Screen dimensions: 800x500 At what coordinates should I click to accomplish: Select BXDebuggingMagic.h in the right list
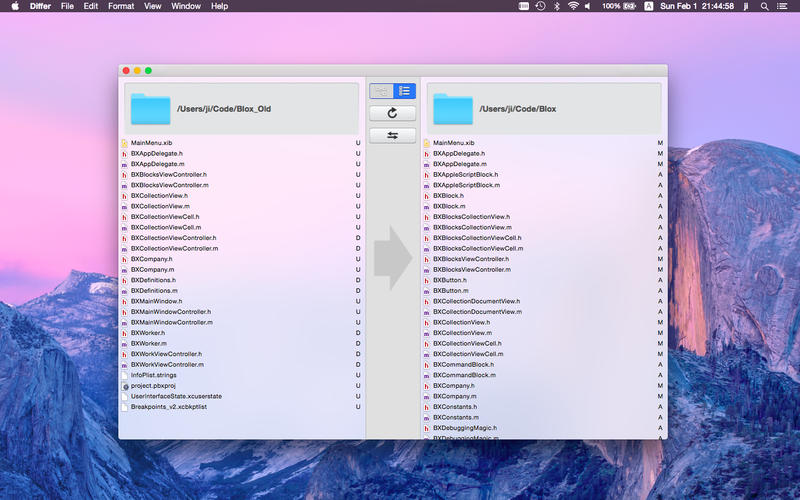pos(544,428)
